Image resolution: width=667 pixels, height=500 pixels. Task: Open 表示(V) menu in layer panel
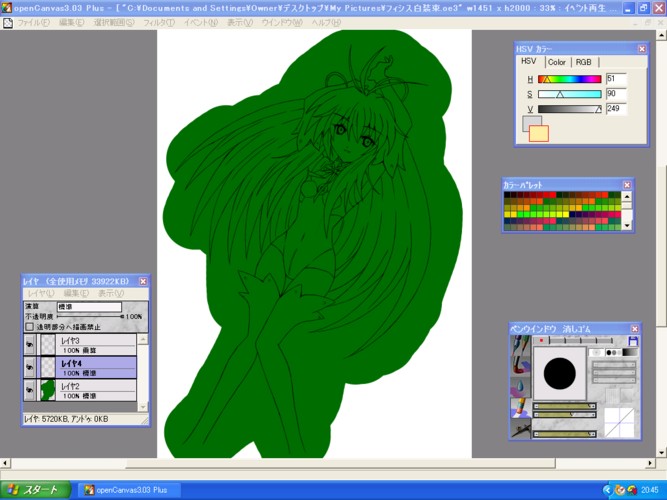point(111,293)
